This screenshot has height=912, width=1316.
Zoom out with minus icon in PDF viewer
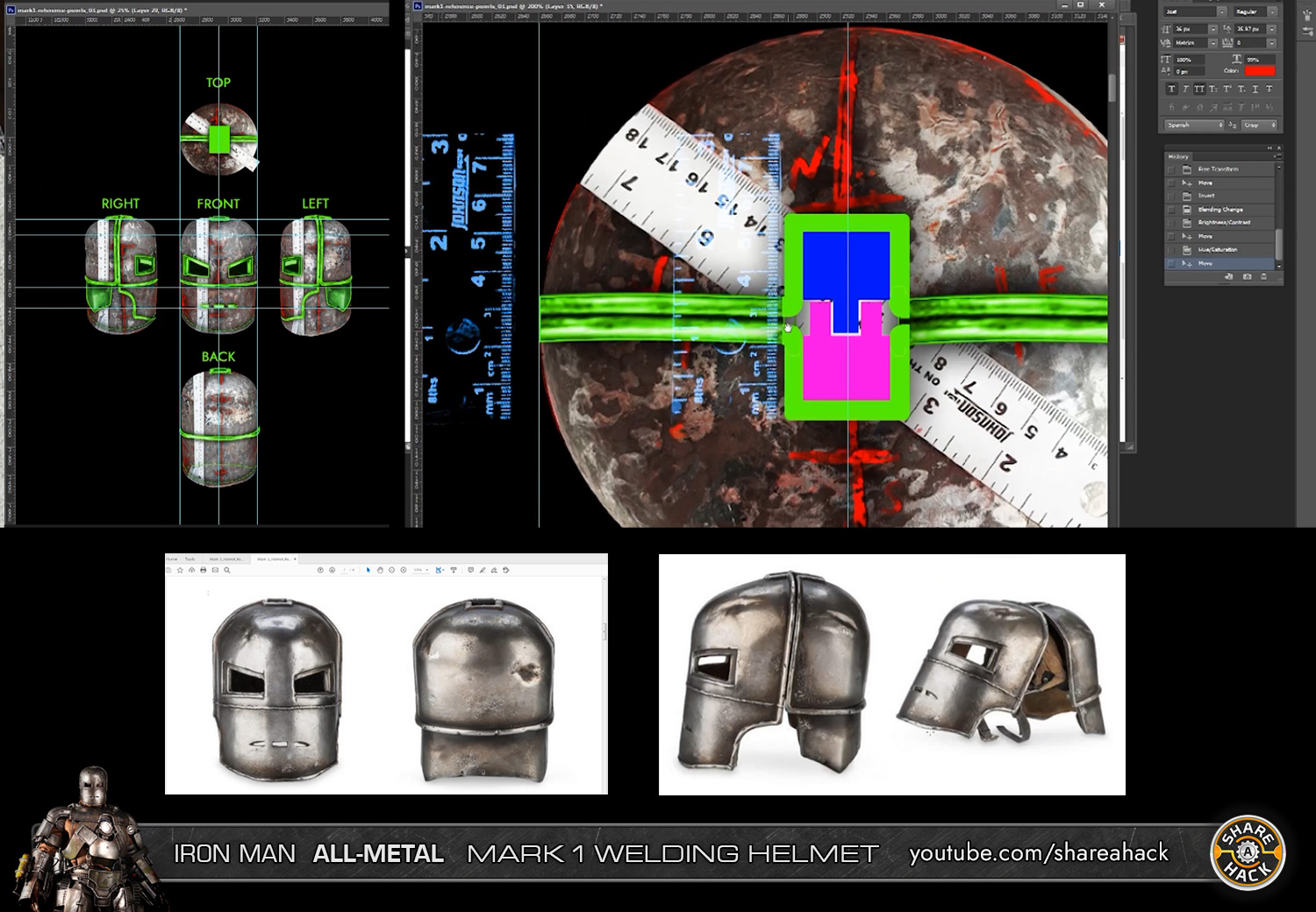[391, 570]
